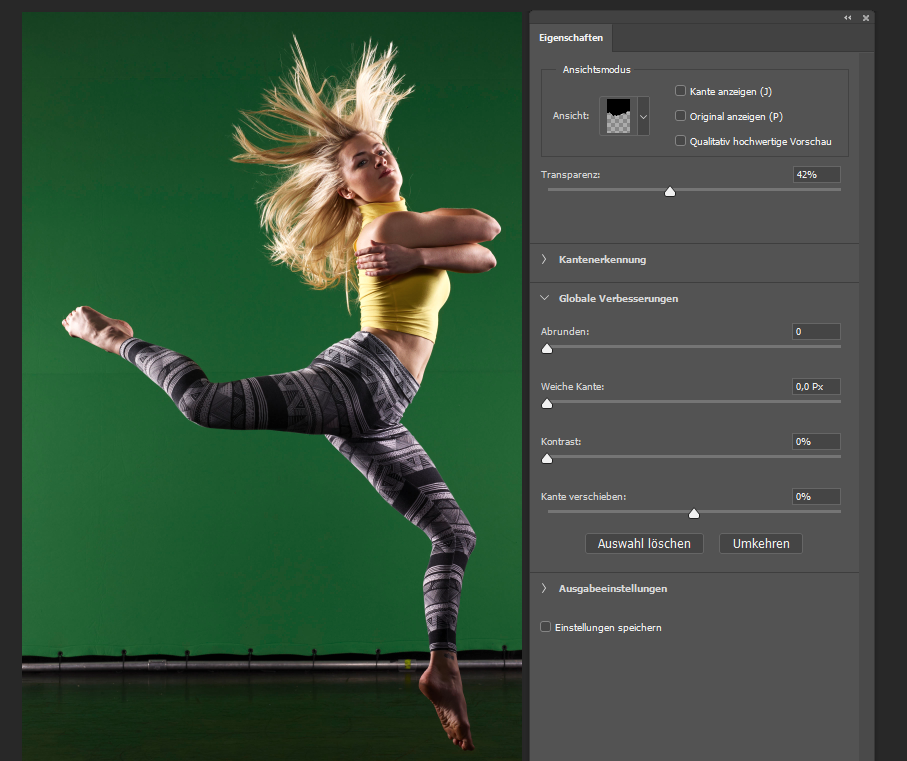
Task: Click the Ansicht preview thumbnail
Action: (616, 116)
